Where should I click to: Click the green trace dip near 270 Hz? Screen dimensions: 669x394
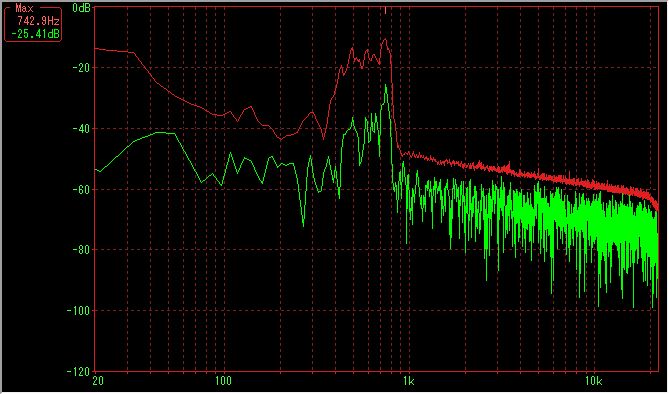(303, 225)
